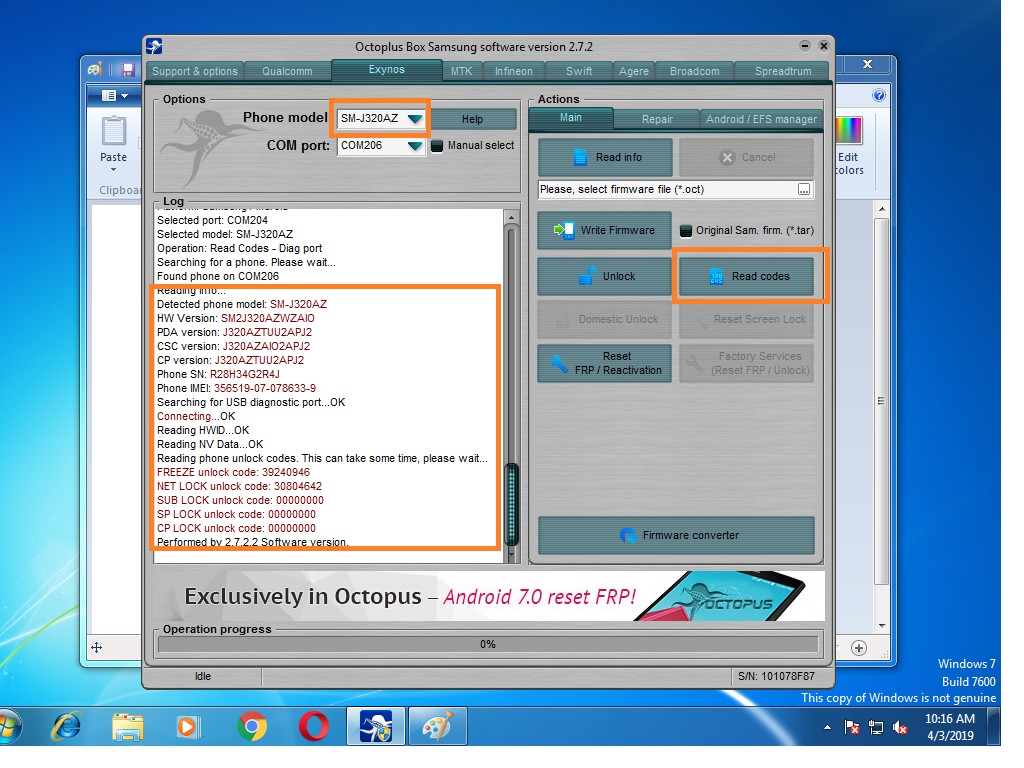
Task: Open Action Center flag in tray
Action: pos(852,727)
